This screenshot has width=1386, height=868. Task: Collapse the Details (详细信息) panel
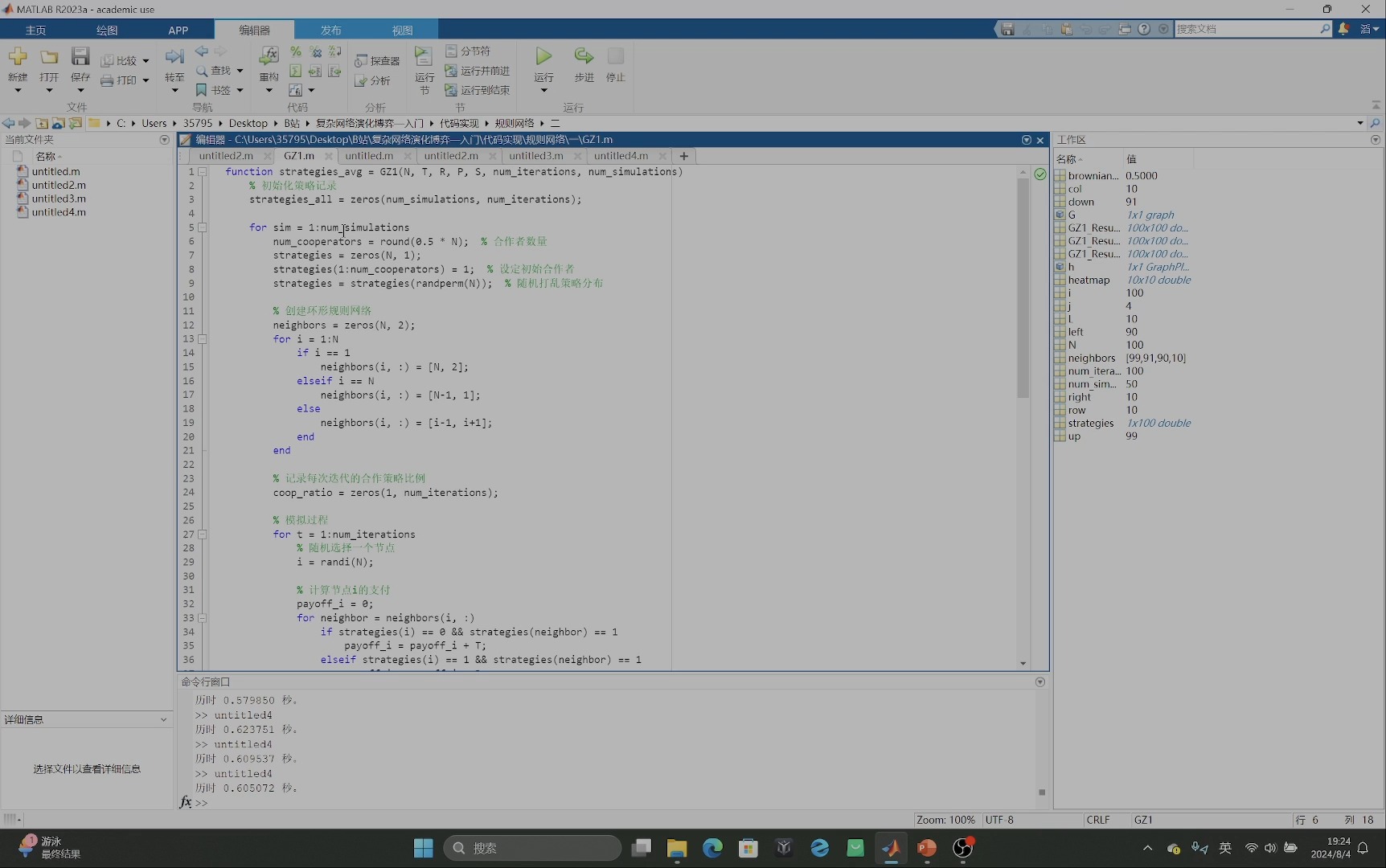(163, 720)
